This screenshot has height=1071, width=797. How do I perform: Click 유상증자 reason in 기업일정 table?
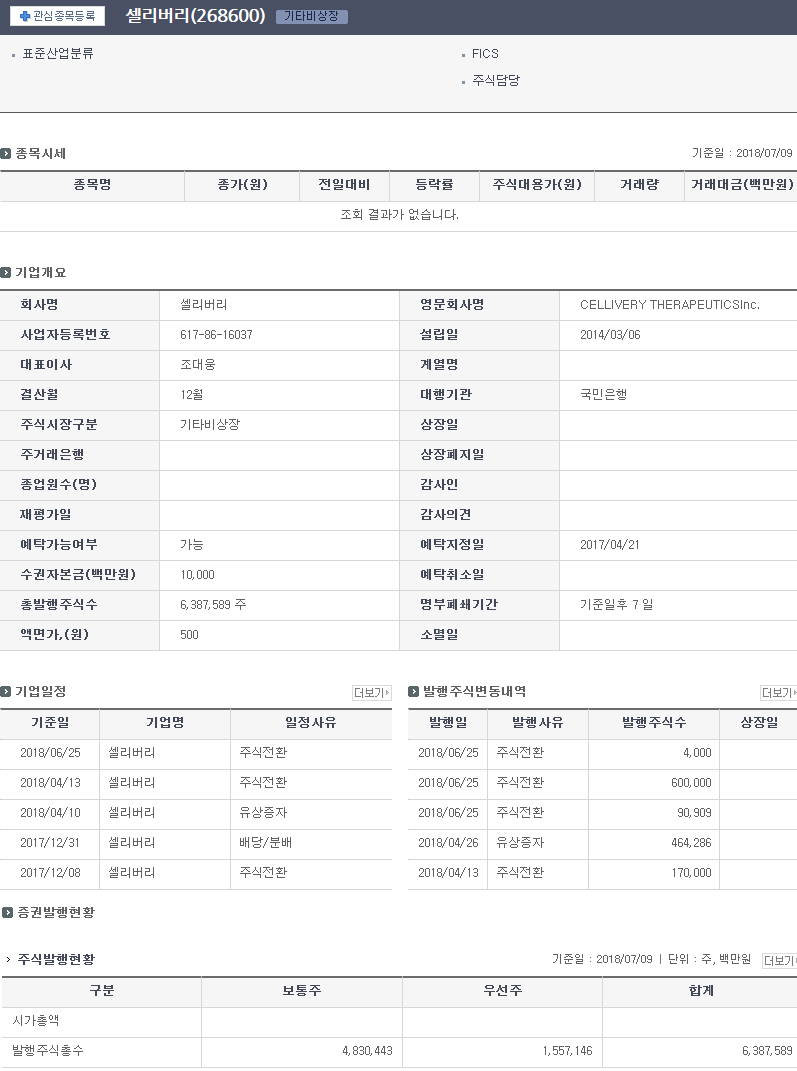[x=263, y=813]
